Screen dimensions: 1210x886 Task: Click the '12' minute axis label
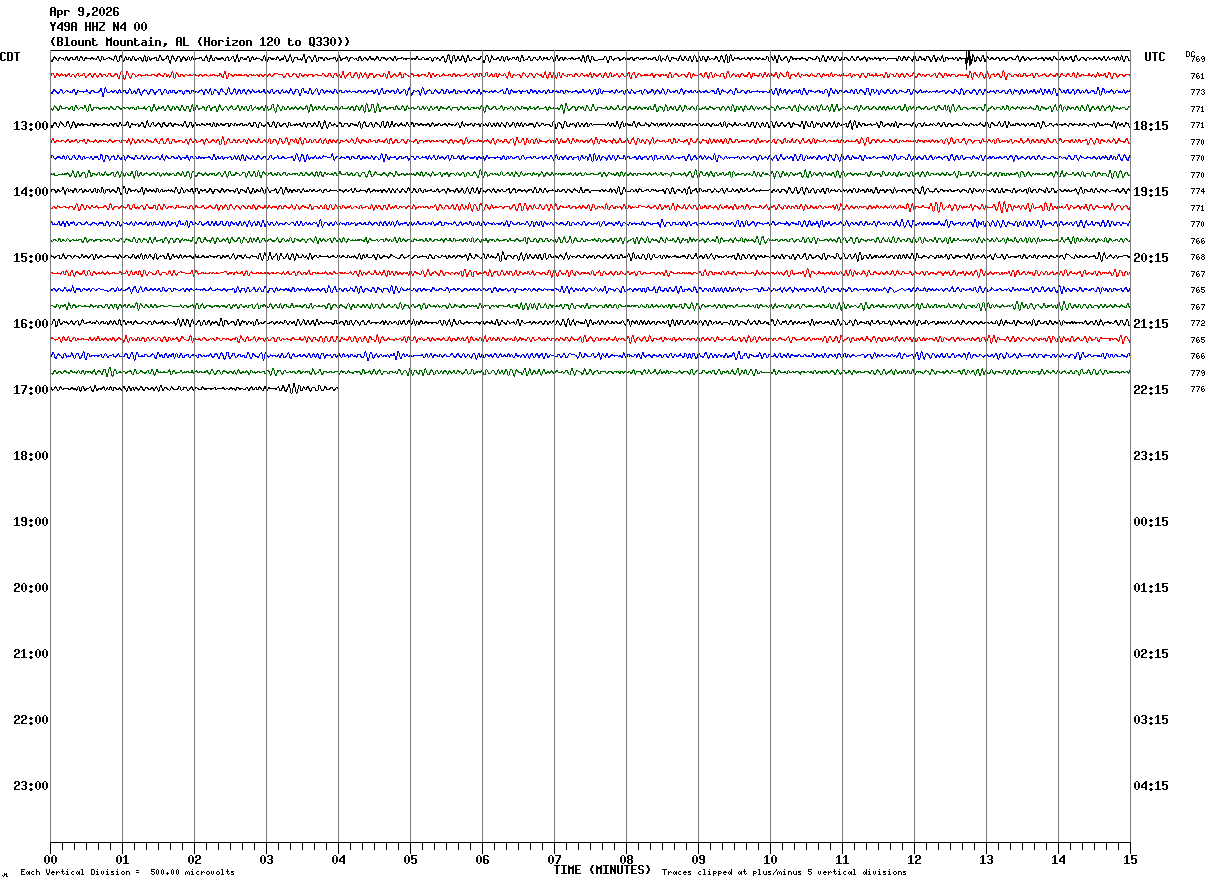(914, 860)
